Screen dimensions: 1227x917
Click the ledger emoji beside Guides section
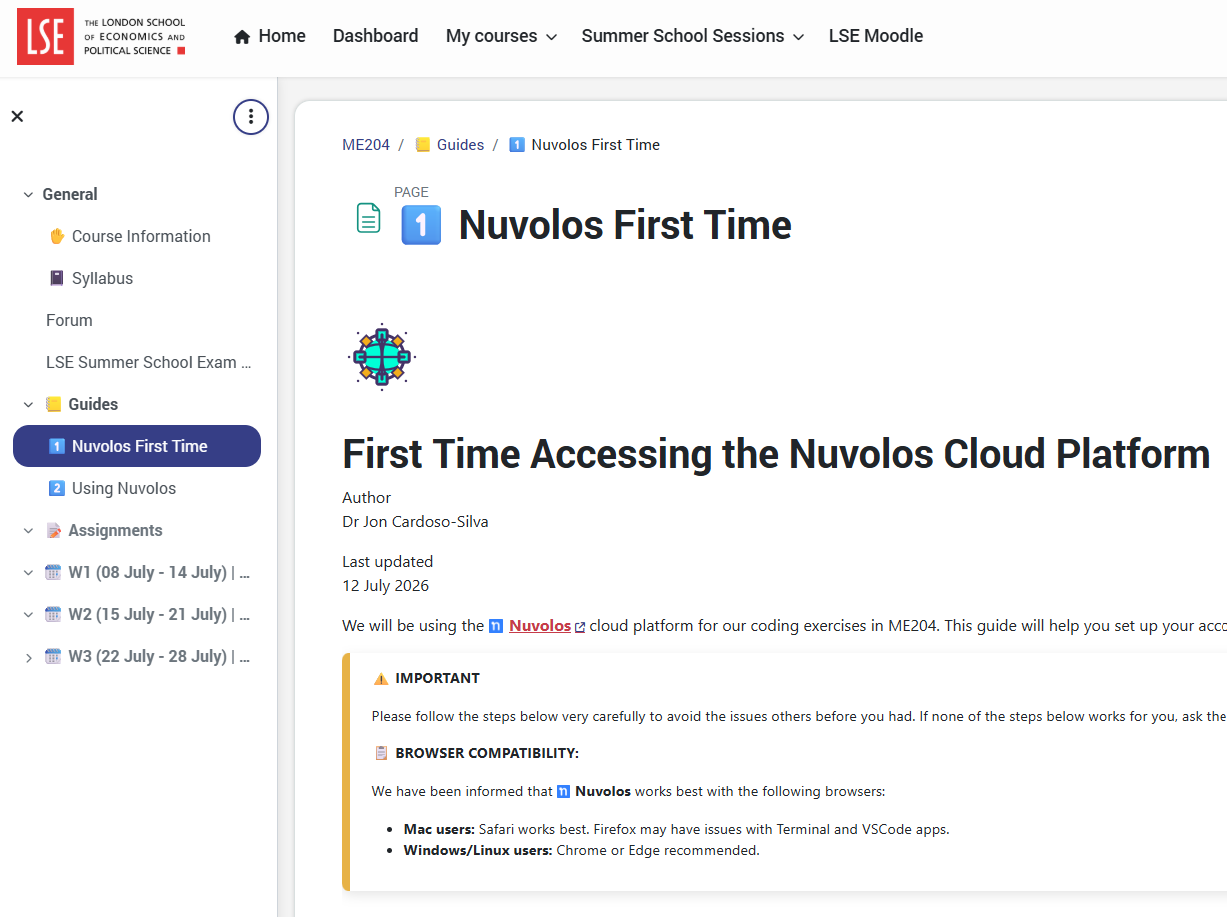pos(54,404)
